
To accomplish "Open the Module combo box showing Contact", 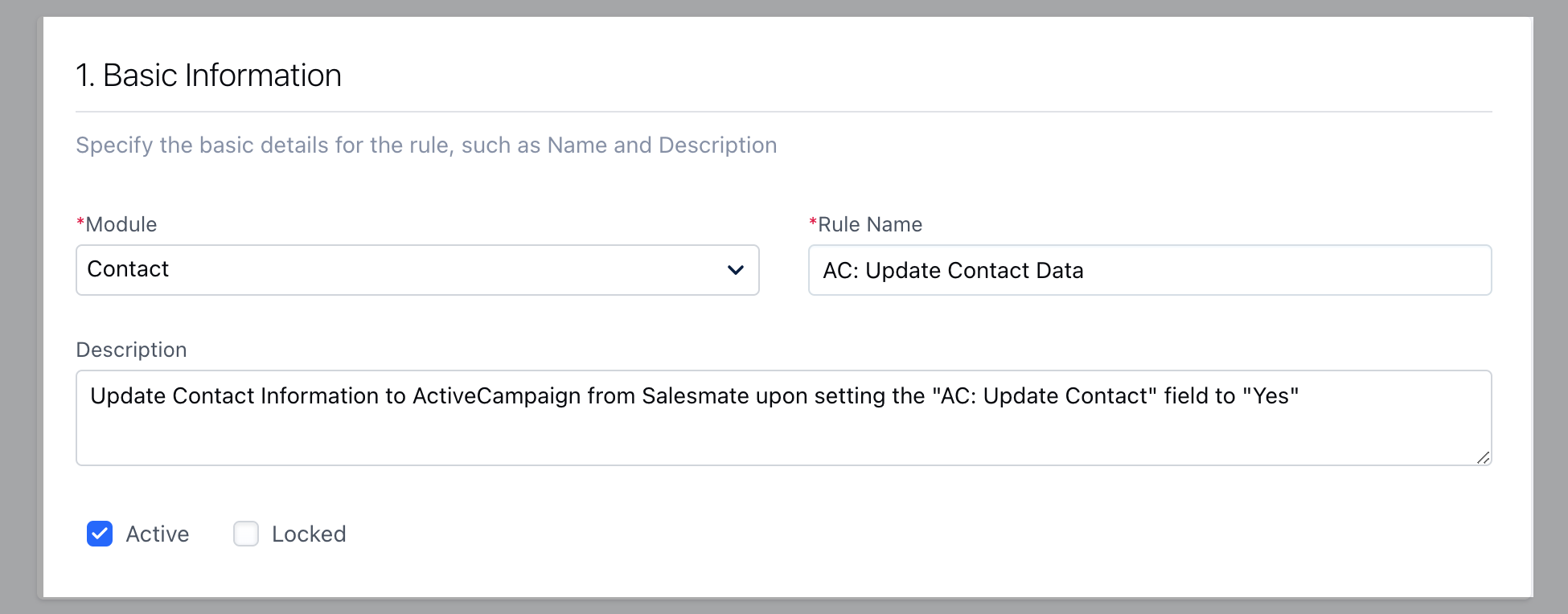I will pyautogui.click(x=417, y=270).
